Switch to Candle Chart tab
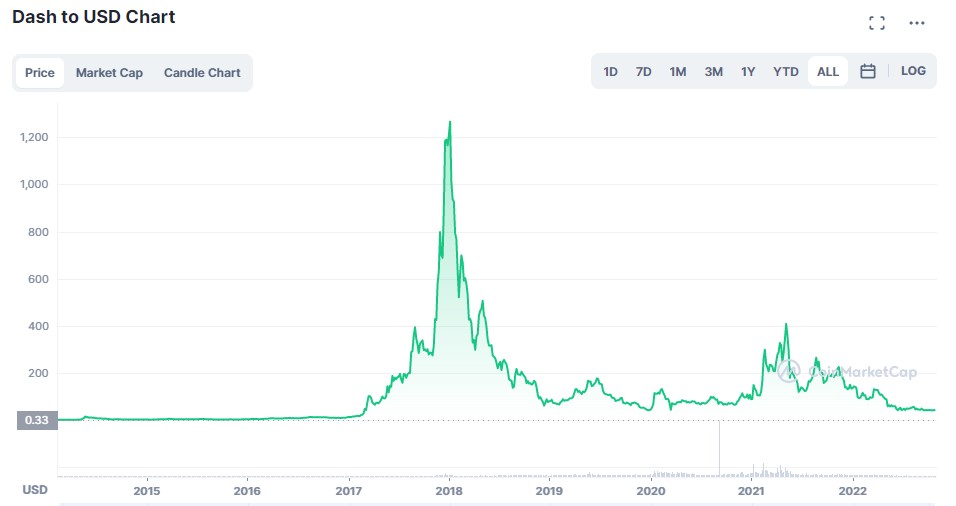The image size is (956, 506). point(202,73)
